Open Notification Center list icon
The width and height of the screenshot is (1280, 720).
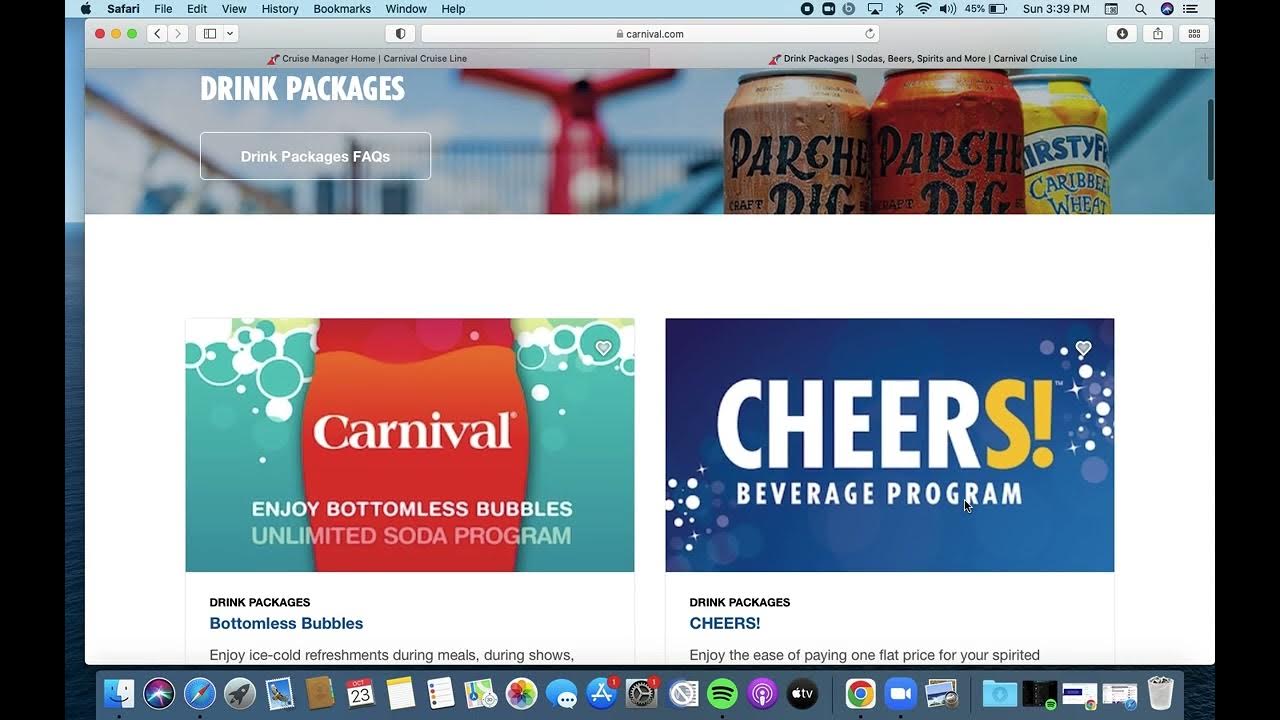click(x=1190, y=9)
